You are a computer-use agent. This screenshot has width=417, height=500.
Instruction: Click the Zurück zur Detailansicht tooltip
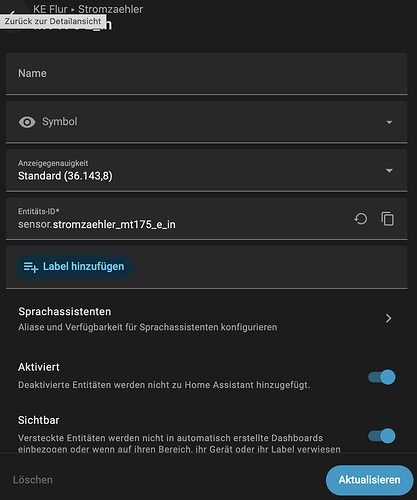[53, 21]
